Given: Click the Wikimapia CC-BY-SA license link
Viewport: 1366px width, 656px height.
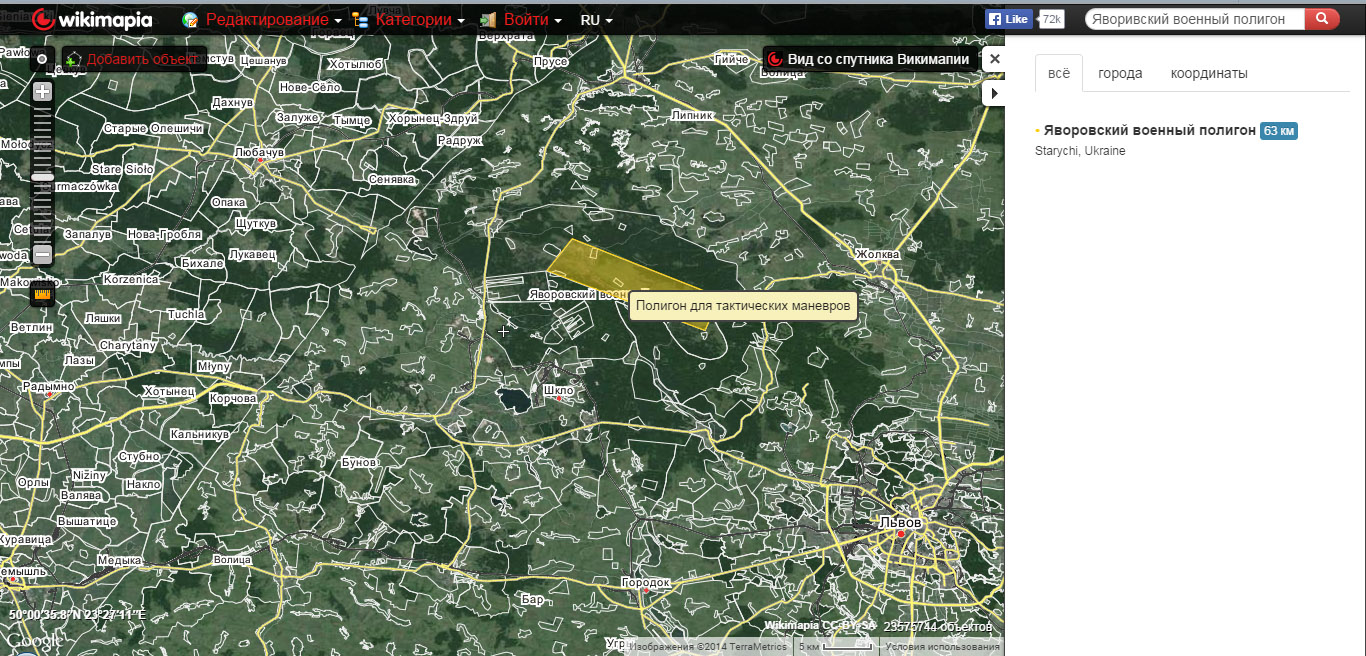Looking at the screenshot, I should coord(820,626).
